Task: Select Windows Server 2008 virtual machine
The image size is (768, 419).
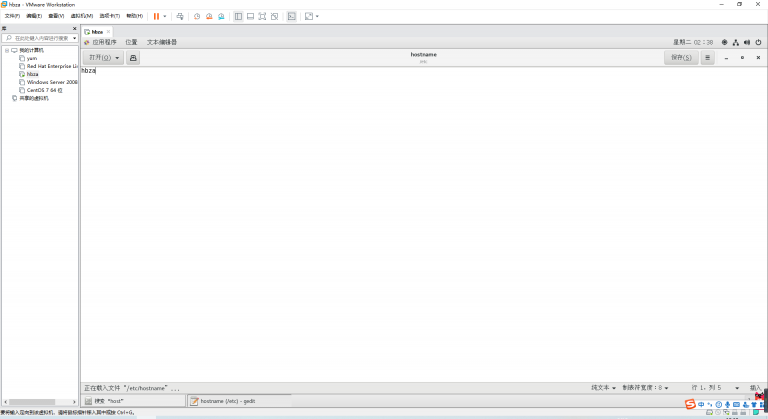Action: click(48, 82)
